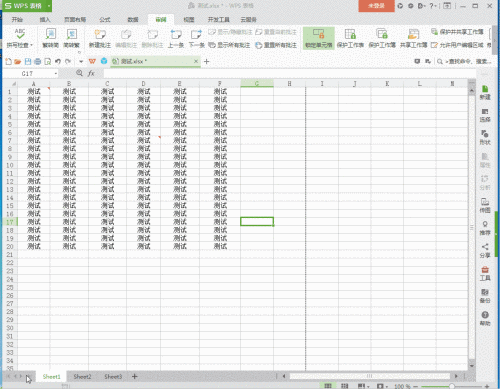Create a new blank document from quick toolbar

tap(8, 61)
